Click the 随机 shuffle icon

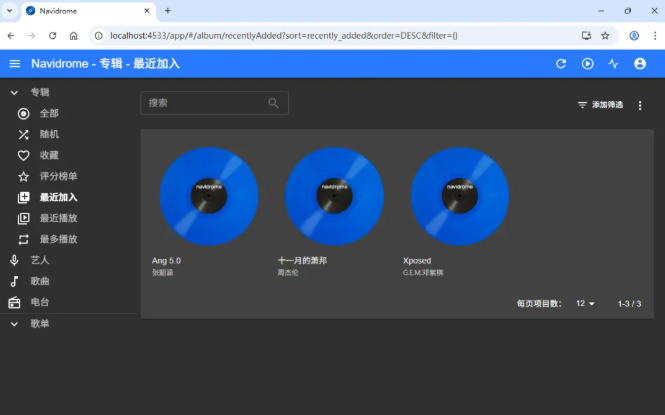pos(23,134)
